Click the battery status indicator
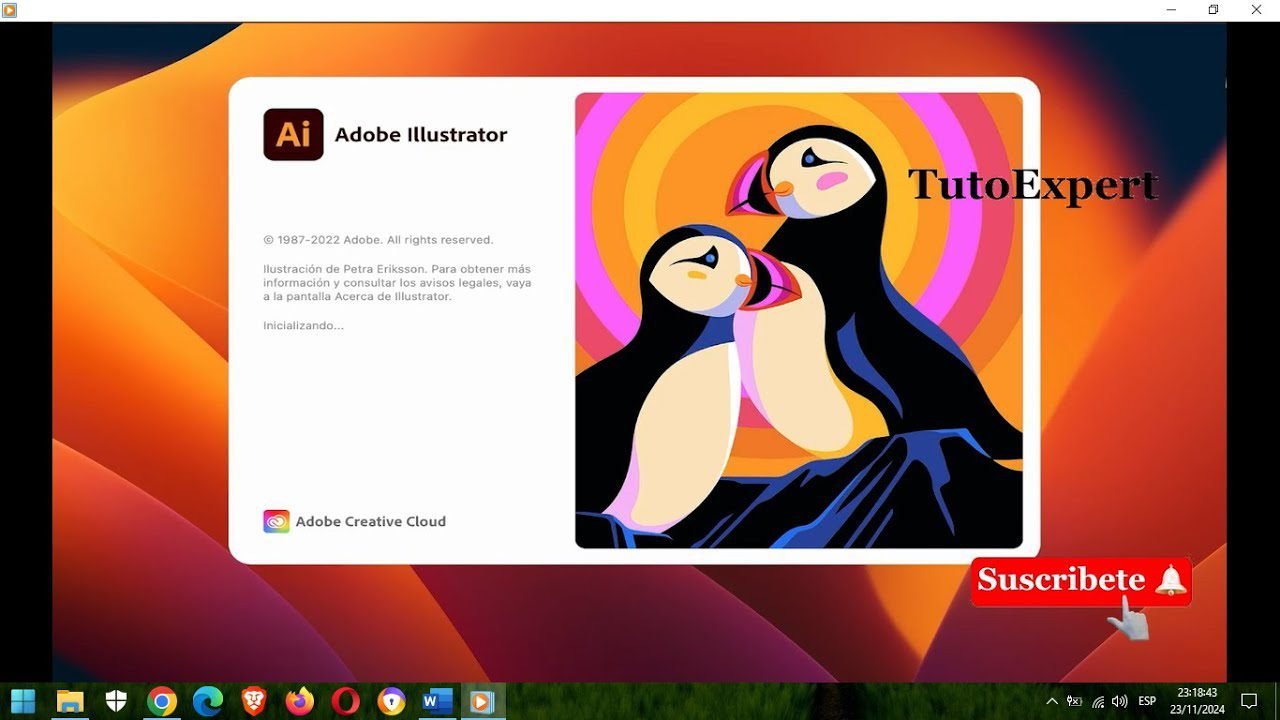The height and width of the screenshot is (720, 1280). [x=1073, y=701]
